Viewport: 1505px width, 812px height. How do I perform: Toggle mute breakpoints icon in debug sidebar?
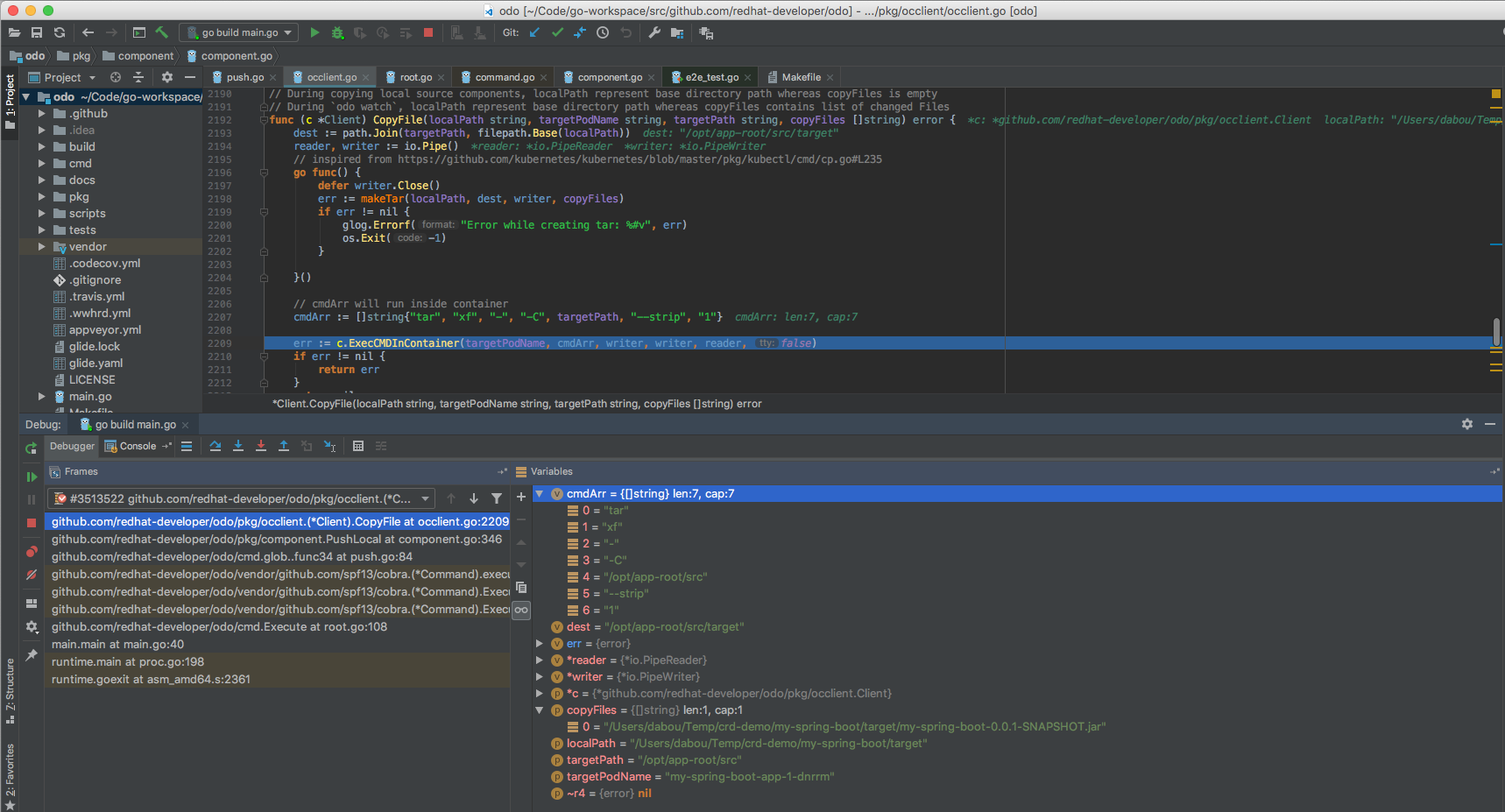(32, 575)
